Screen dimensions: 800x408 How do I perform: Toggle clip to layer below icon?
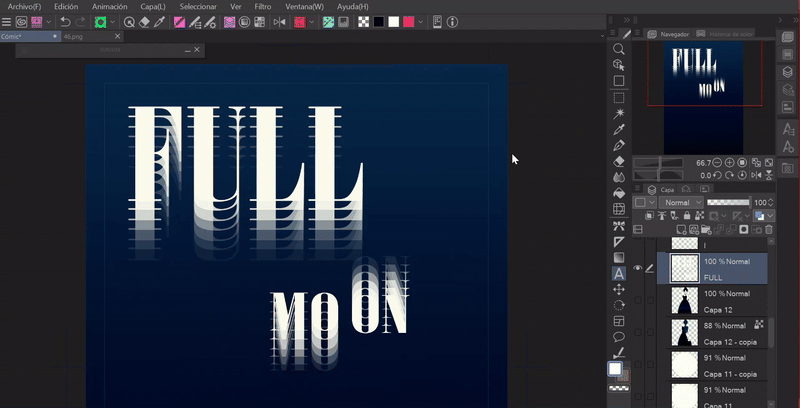tap(649, 216)
